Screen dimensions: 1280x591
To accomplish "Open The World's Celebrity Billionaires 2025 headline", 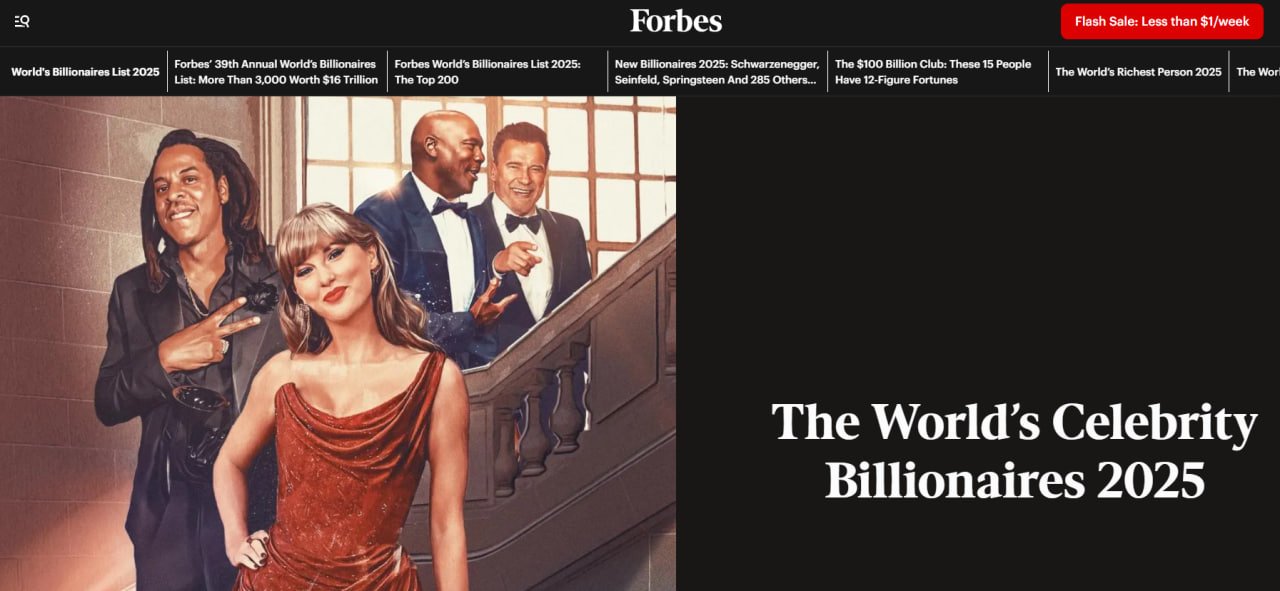I will tap(1014, 451).
